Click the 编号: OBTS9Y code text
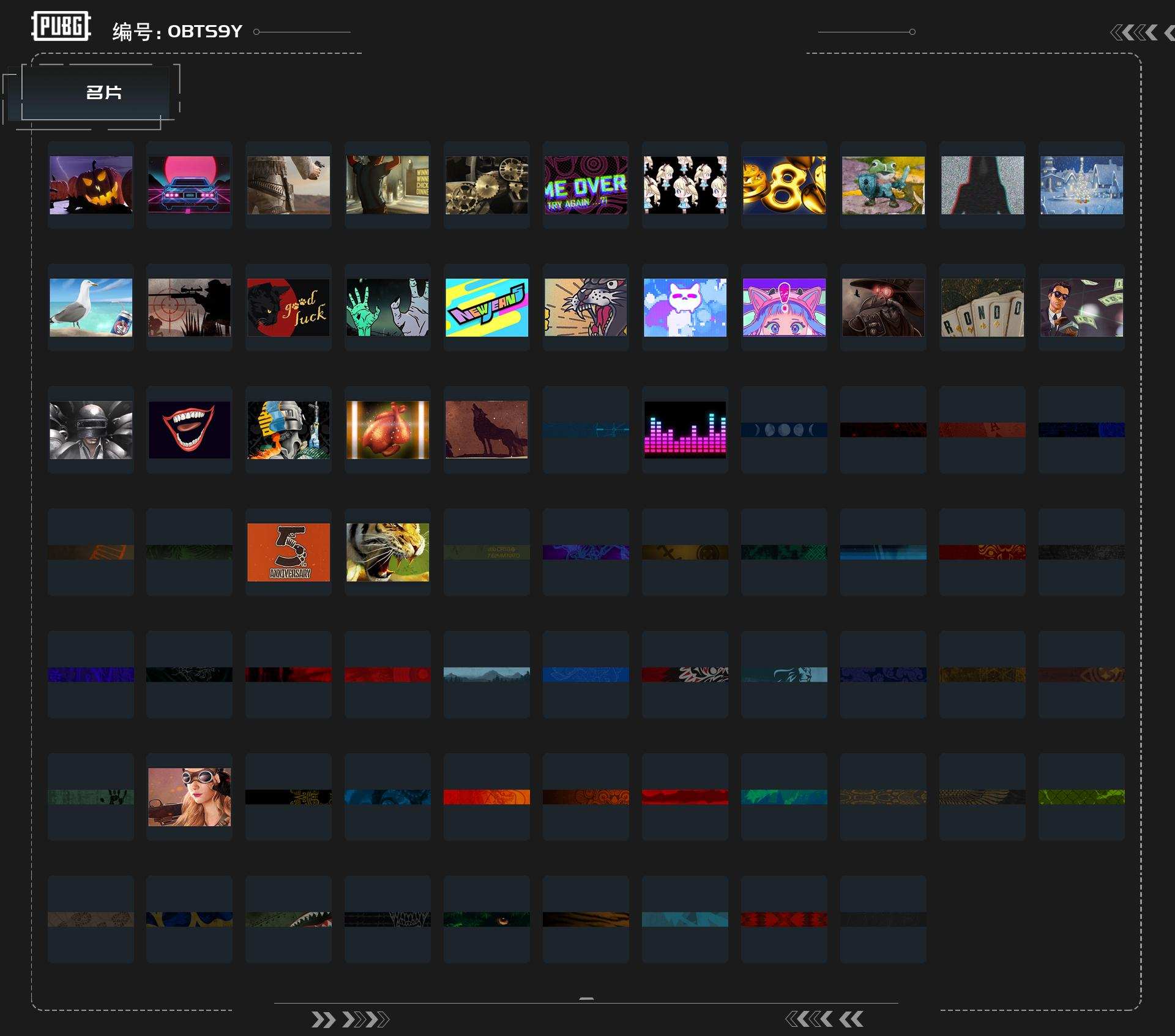The height and width of the screenshot is (1036, 1175). pos(177,31)
